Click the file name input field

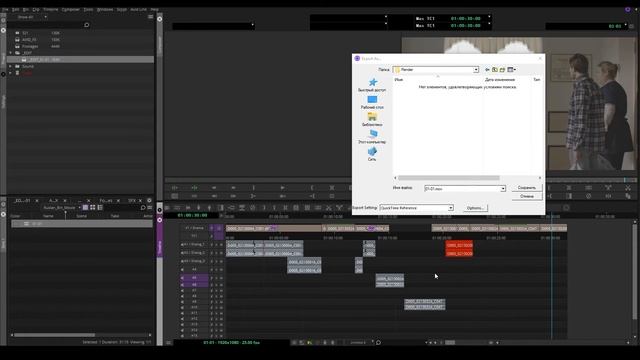[x=462, y=189]
